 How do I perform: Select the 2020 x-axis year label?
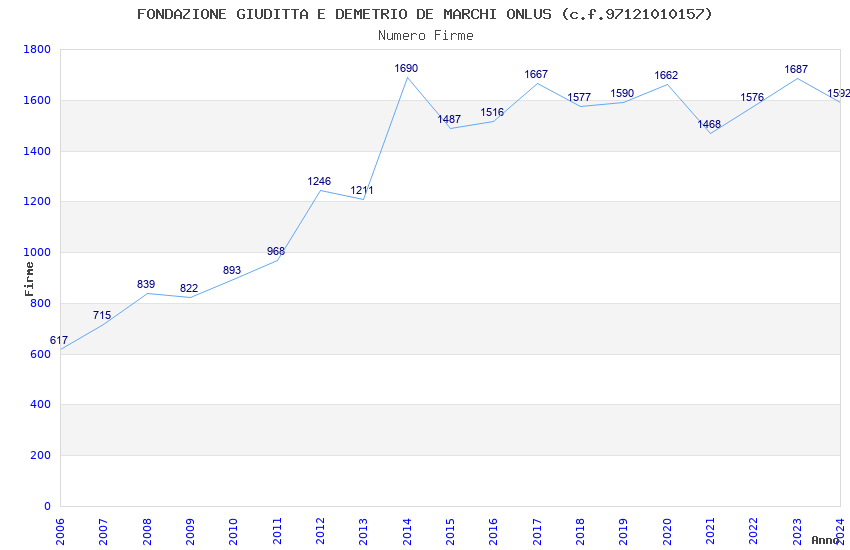(667, 532)
